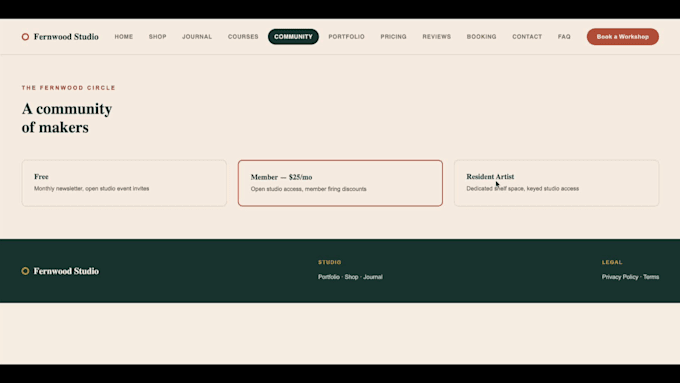Click the Book a Workshop button

623,37
